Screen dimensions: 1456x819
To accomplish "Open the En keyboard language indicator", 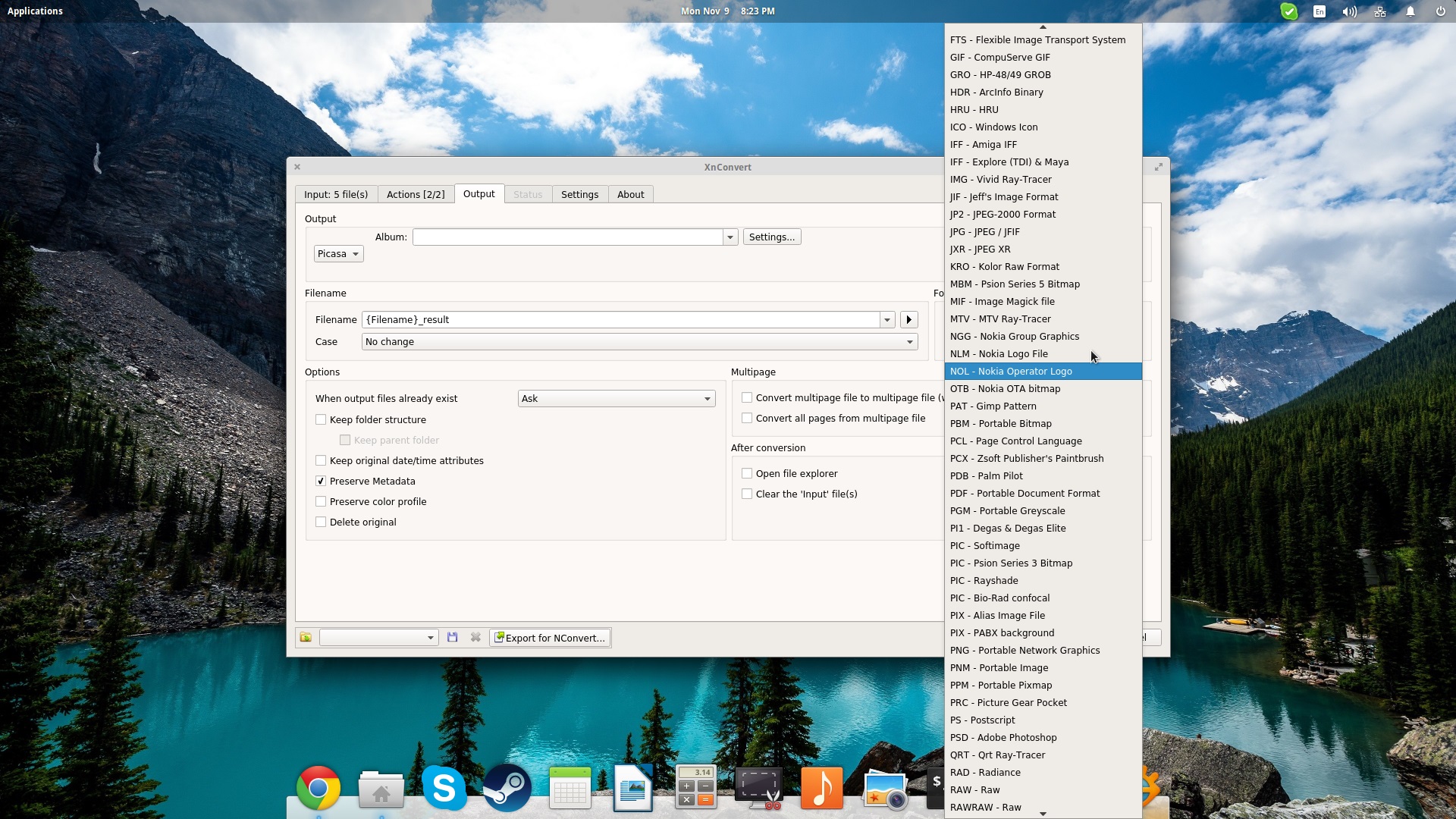I will (1319, 11).
